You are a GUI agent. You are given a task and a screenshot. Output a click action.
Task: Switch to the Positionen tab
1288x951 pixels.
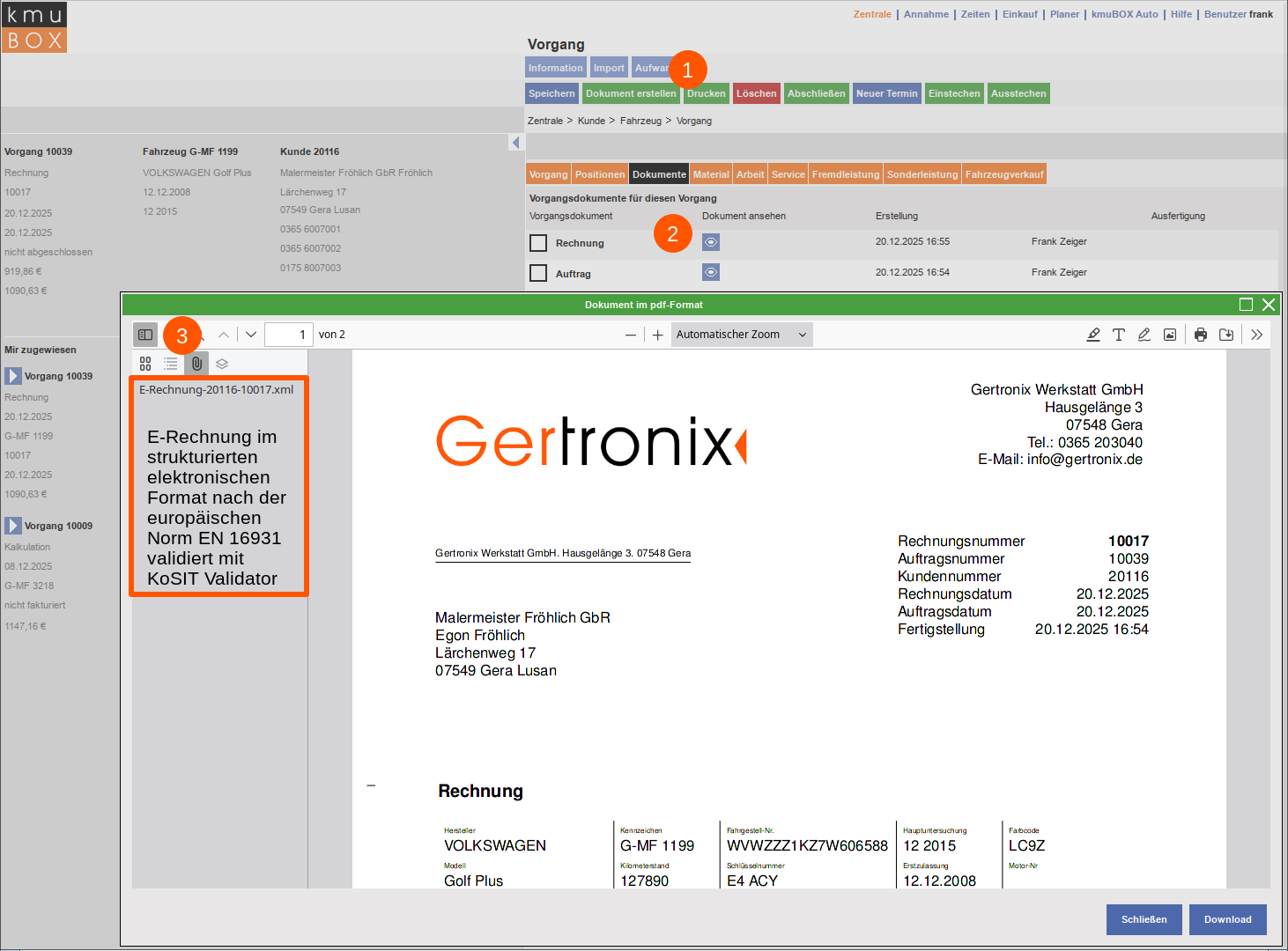tap(600, 174)
